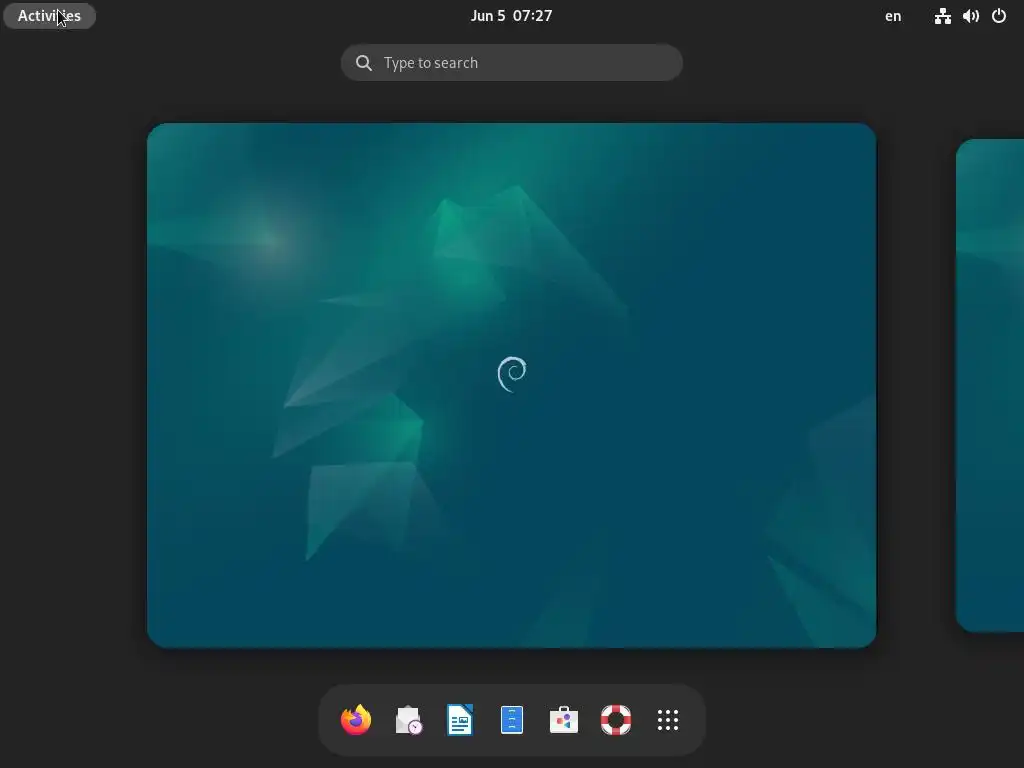
Task: Open the clock and calendar menu
Action: tap(511, 16)
